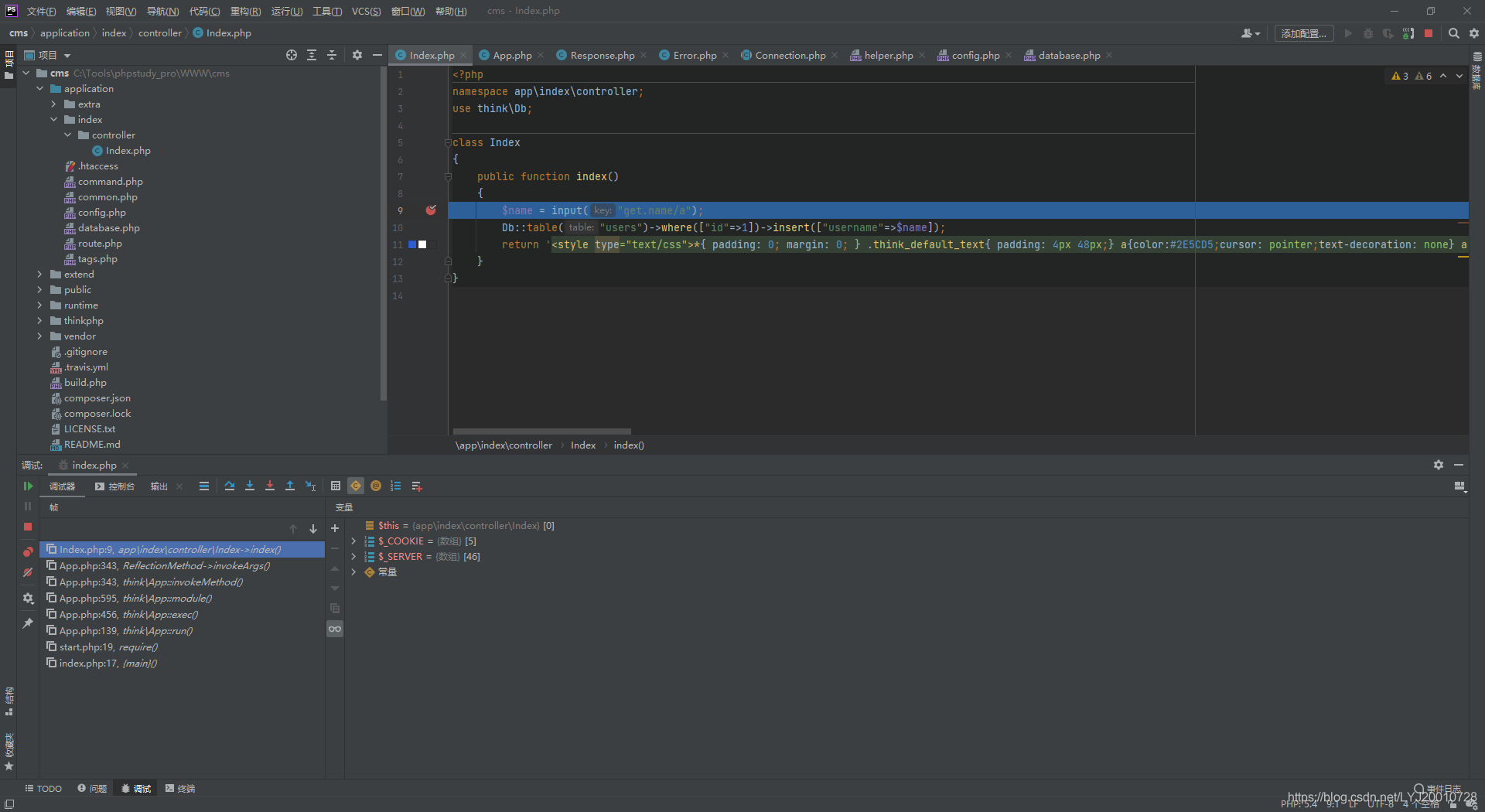Toggle the orange @ variables filter icon
Image resolution: width=1485 pixels, height=812 pixels.
tap(376, 486)
